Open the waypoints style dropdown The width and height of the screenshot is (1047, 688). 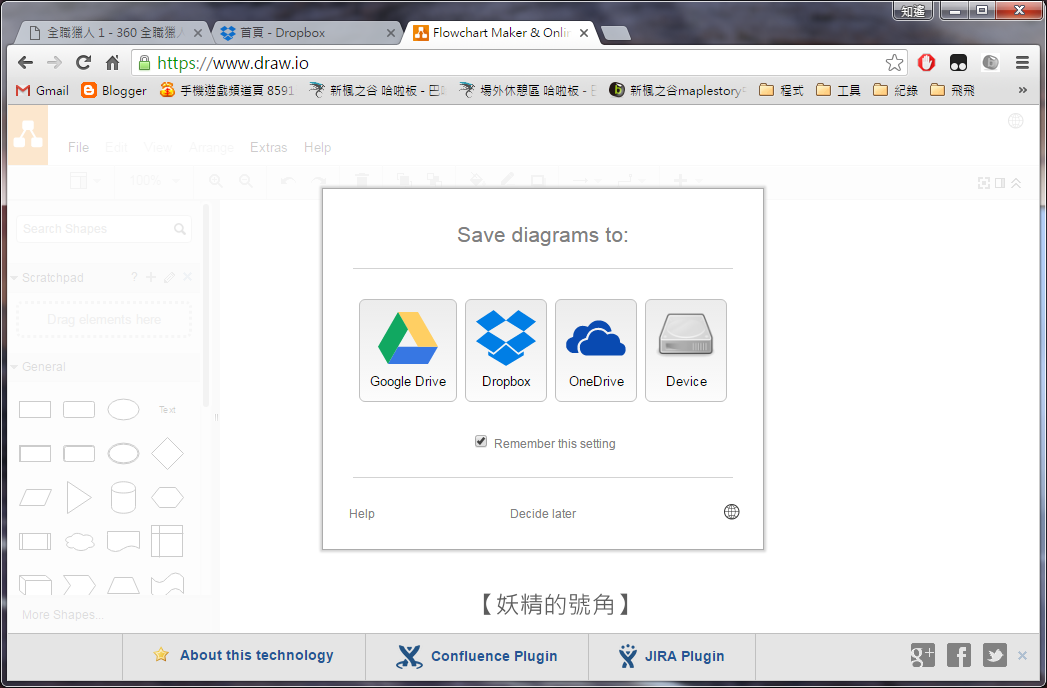click(x=630, y=181)
